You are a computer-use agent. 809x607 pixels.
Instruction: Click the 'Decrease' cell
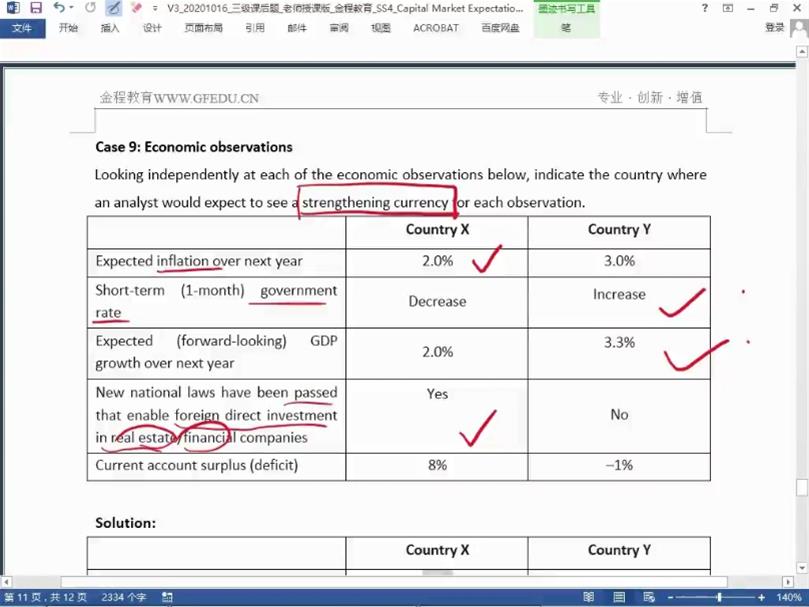point(437,301)
